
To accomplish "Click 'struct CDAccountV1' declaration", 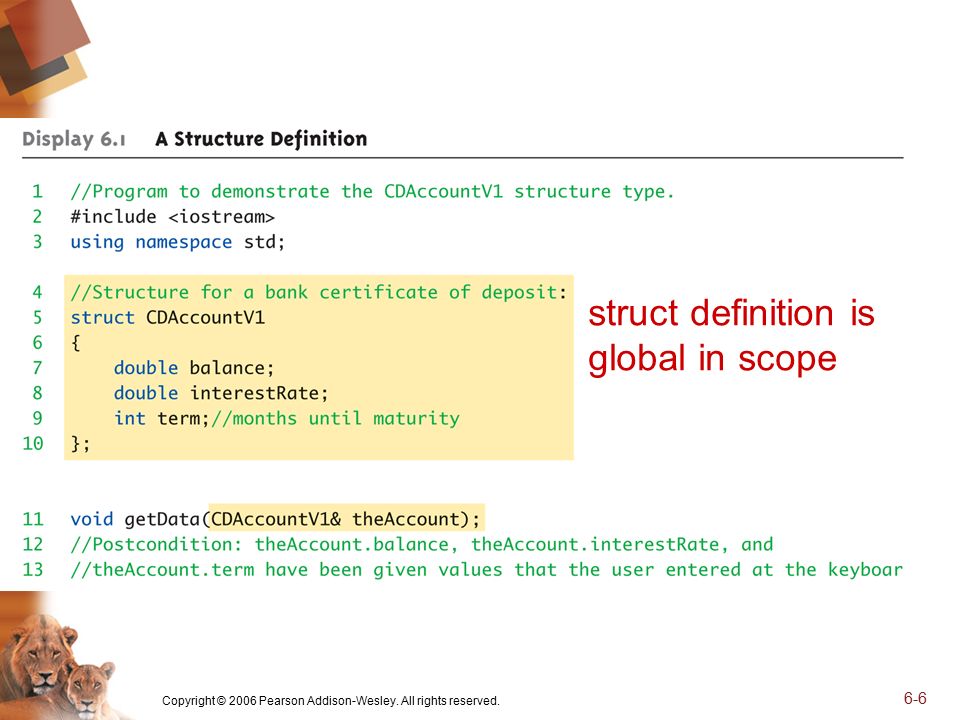I will point(168,318).
